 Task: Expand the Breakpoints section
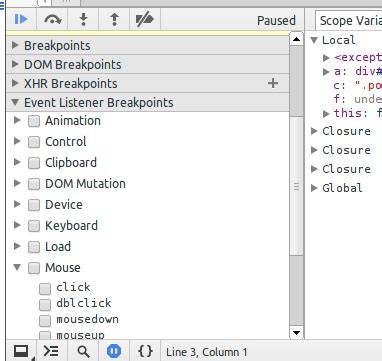15,45
